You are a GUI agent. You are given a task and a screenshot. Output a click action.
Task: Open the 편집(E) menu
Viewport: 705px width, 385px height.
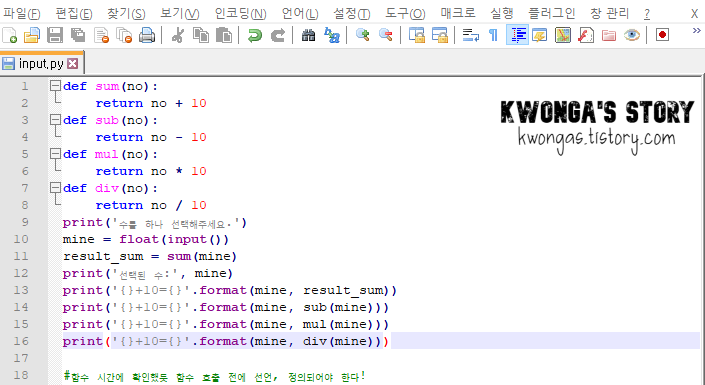click(x=74, y=13)
